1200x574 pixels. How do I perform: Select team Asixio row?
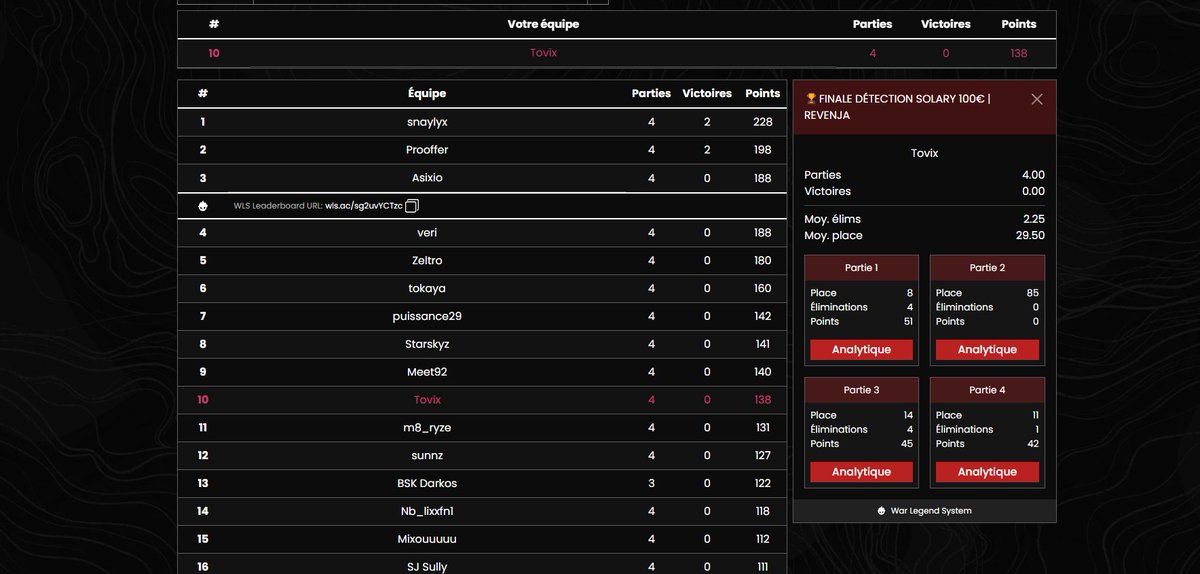[482, 178]
